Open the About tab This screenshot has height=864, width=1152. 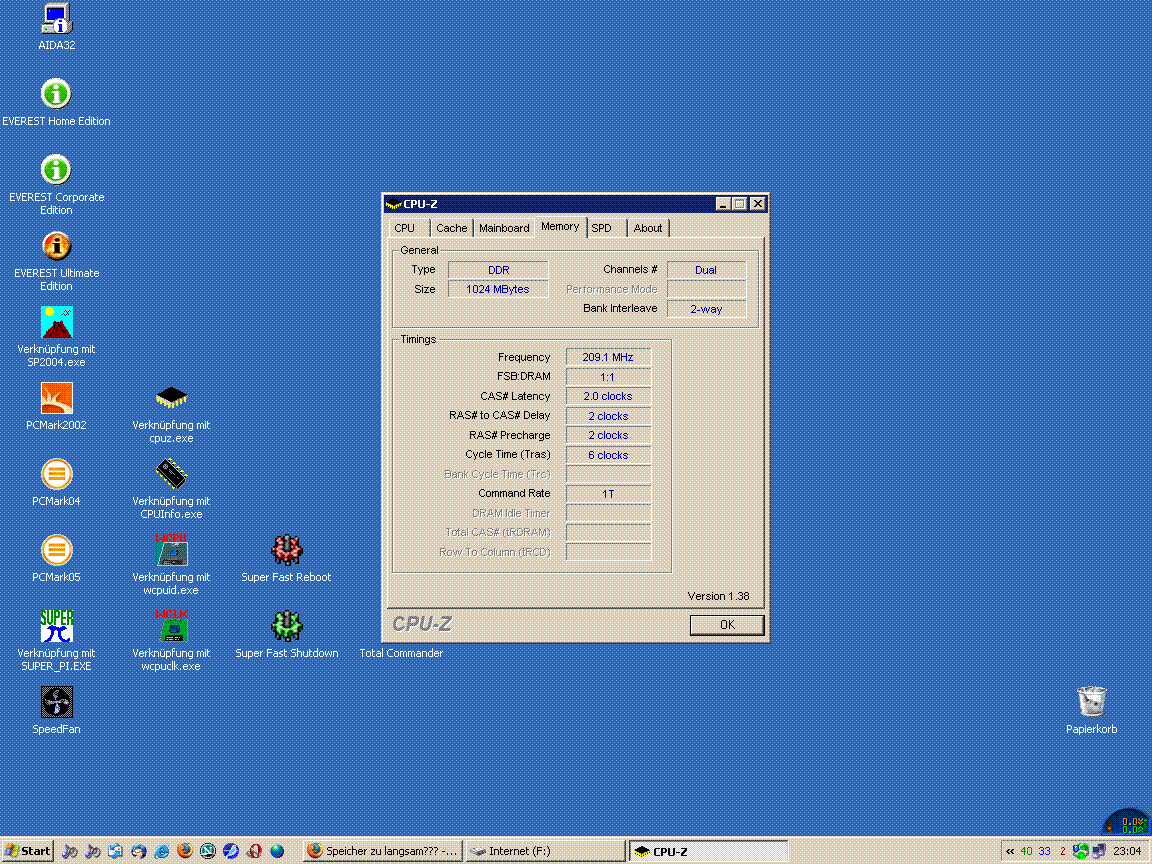[648, 228]
